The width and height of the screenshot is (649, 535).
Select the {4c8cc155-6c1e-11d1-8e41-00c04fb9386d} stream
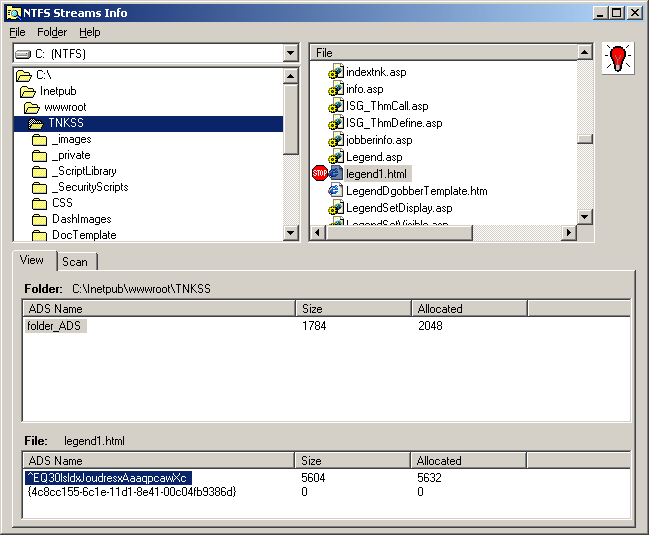pyautogui.click(x=132, y=492)
